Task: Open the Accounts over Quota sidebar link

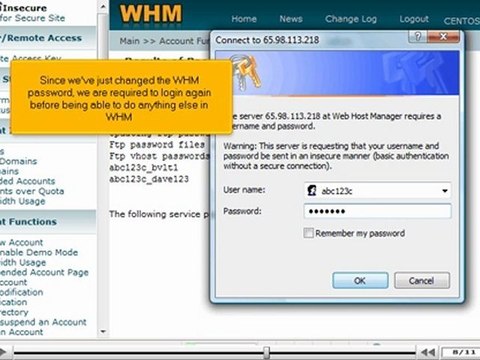Action: click(32, 191)
